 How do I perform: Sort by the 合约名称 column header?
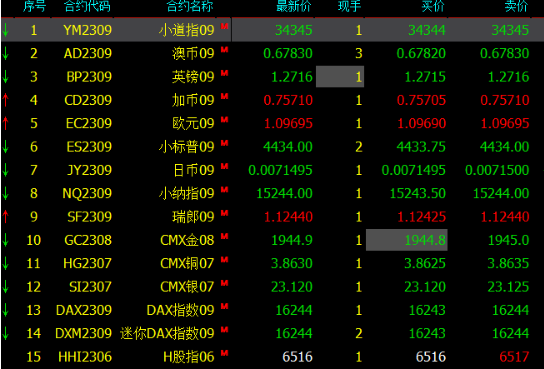point(190,6)
